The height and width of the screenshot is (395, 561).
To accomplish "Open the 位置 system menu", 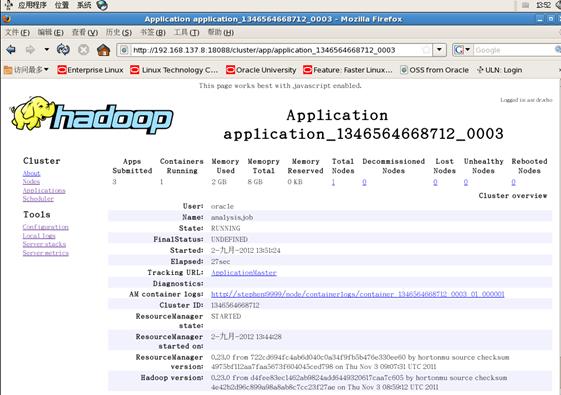I will [x=62, y=5].
